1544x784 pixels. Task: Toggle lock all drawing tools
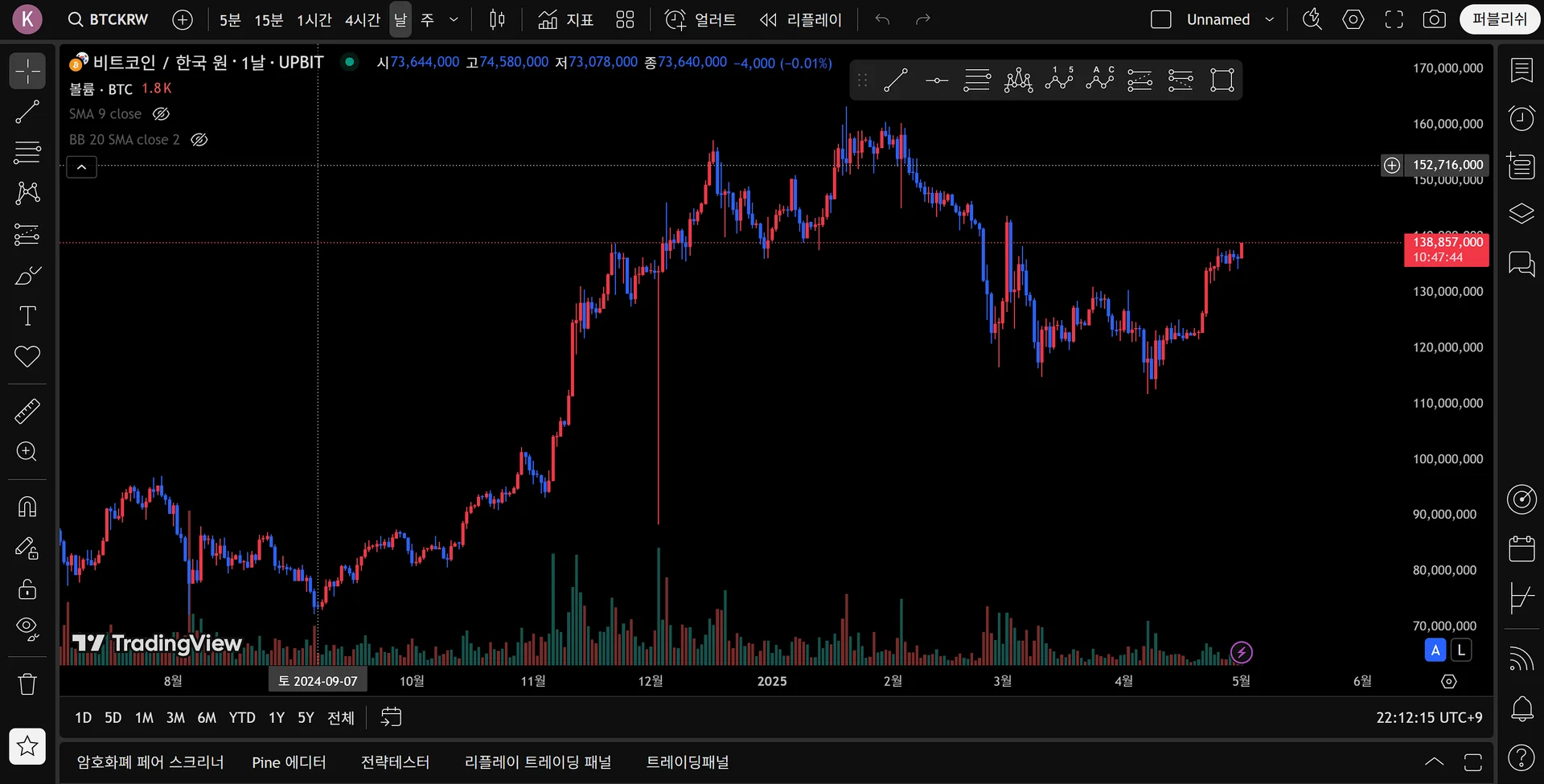pyautogui.click(x=27, y=589)
